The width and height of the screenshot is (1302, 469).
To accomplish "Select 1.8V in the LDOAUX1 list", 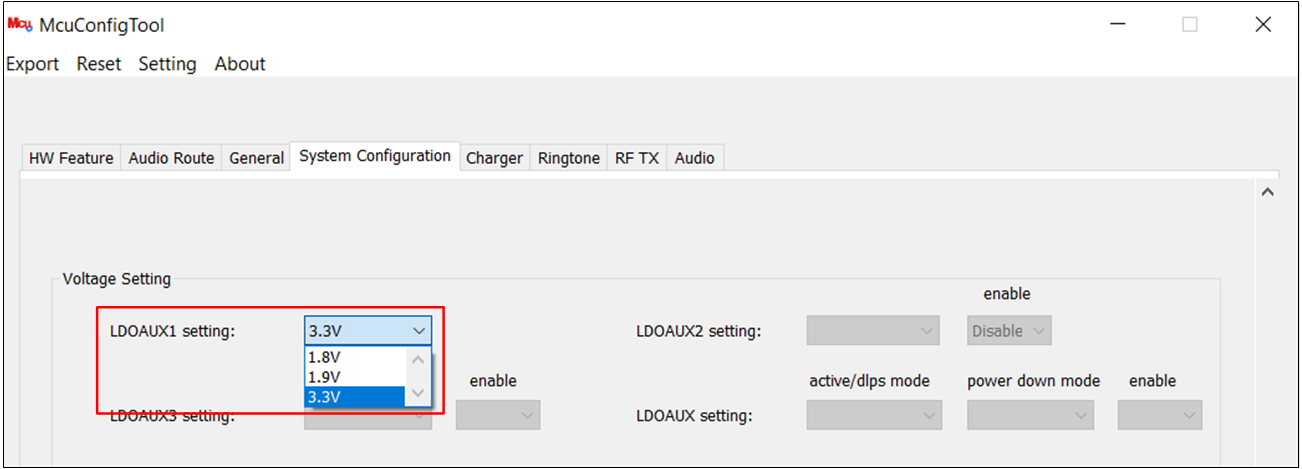I will click(355, 357).
